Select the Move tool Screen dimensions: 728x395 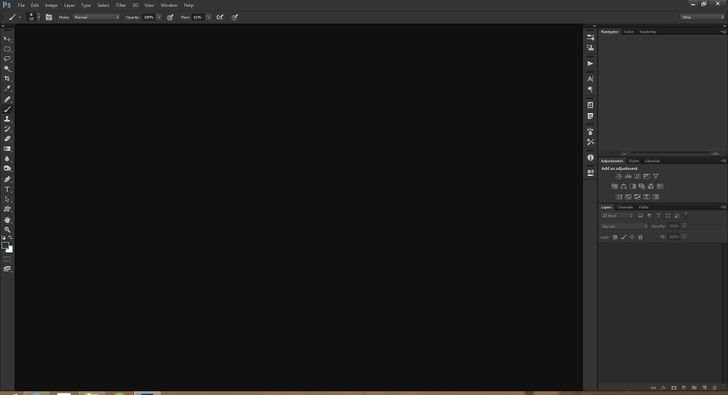pyautogui.click(x=7, y=39)
